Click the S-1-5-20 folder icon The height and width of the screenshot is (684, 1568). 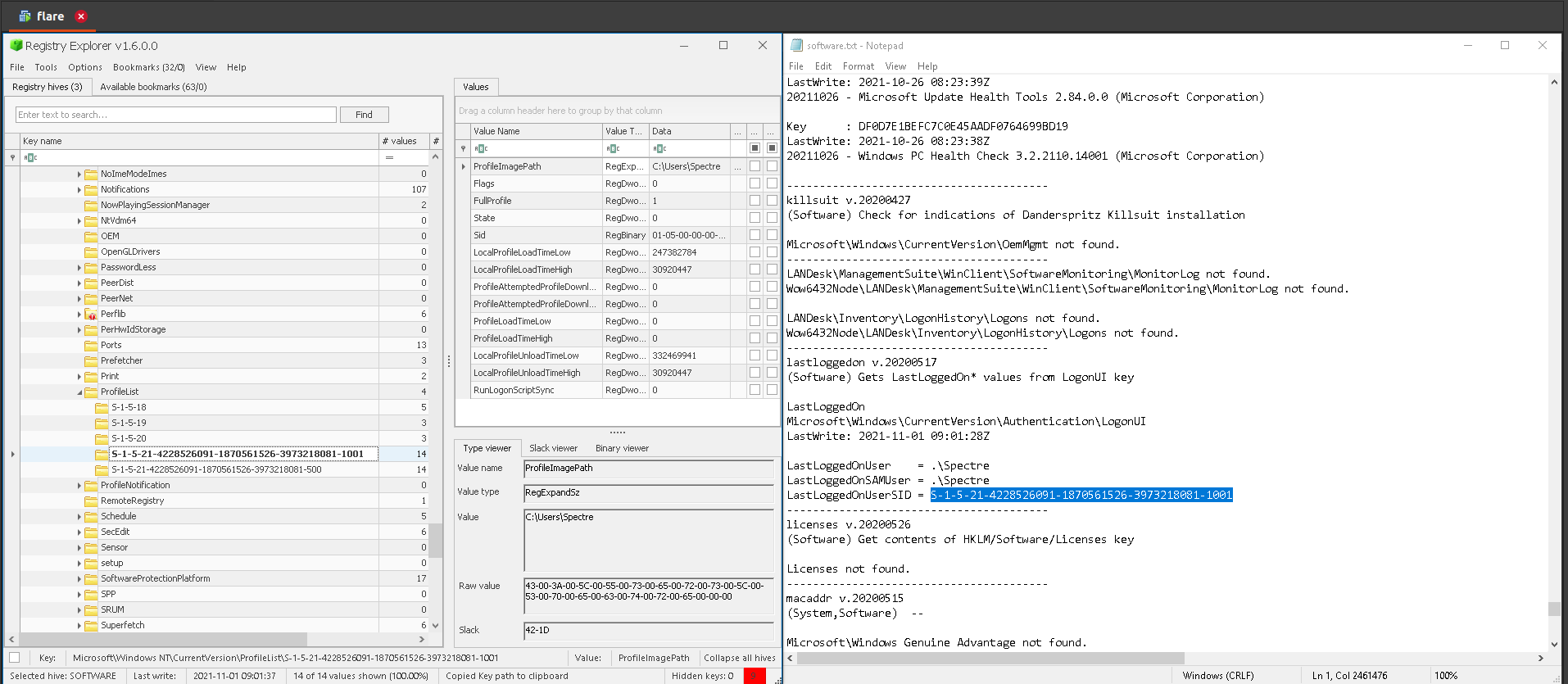(x=102, y=439)
